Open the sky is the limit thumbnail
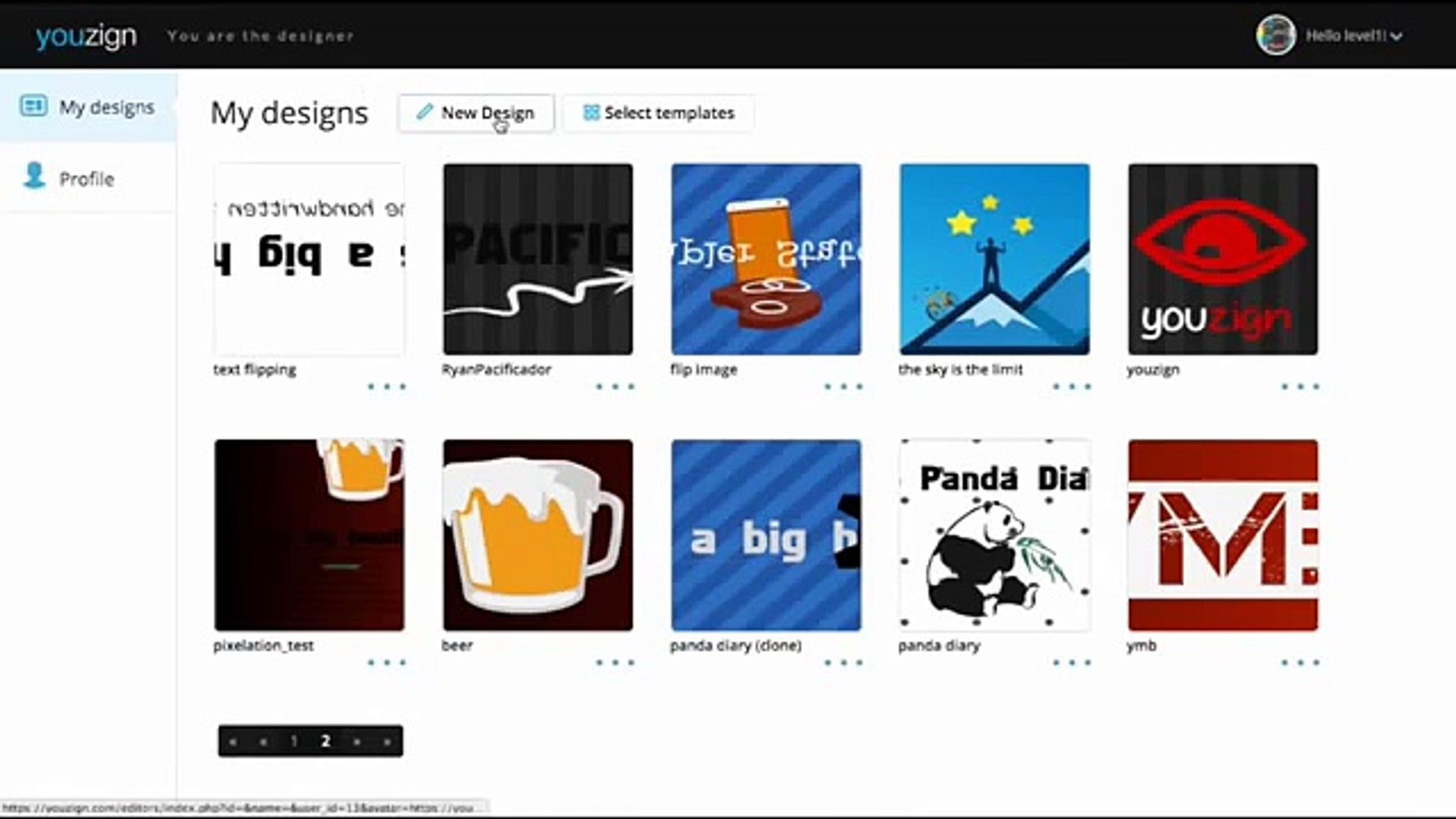This screenshot has width=1456, height=819. pos(994,259)
